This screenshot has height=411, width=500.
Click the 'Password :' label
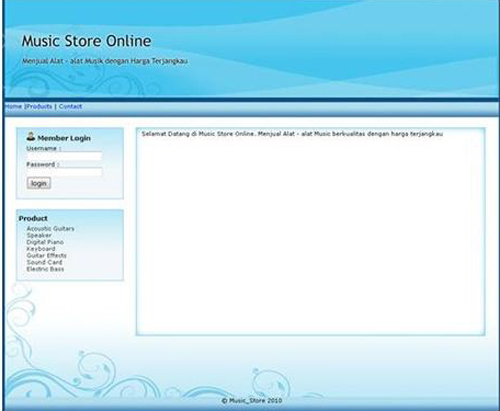[x=43, y=164]
